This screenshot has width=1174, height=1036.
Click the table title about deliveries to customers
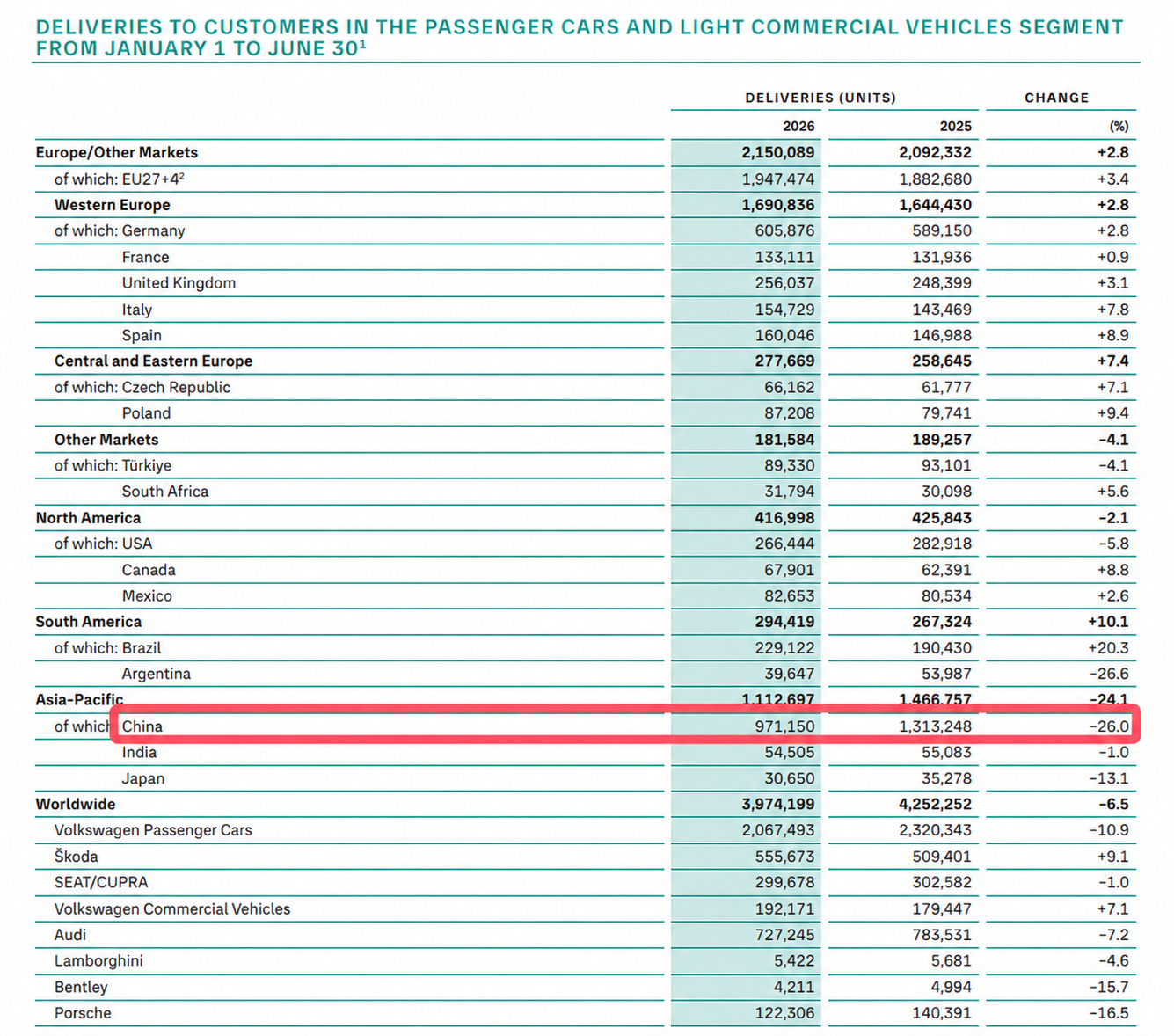pos(580,38)
